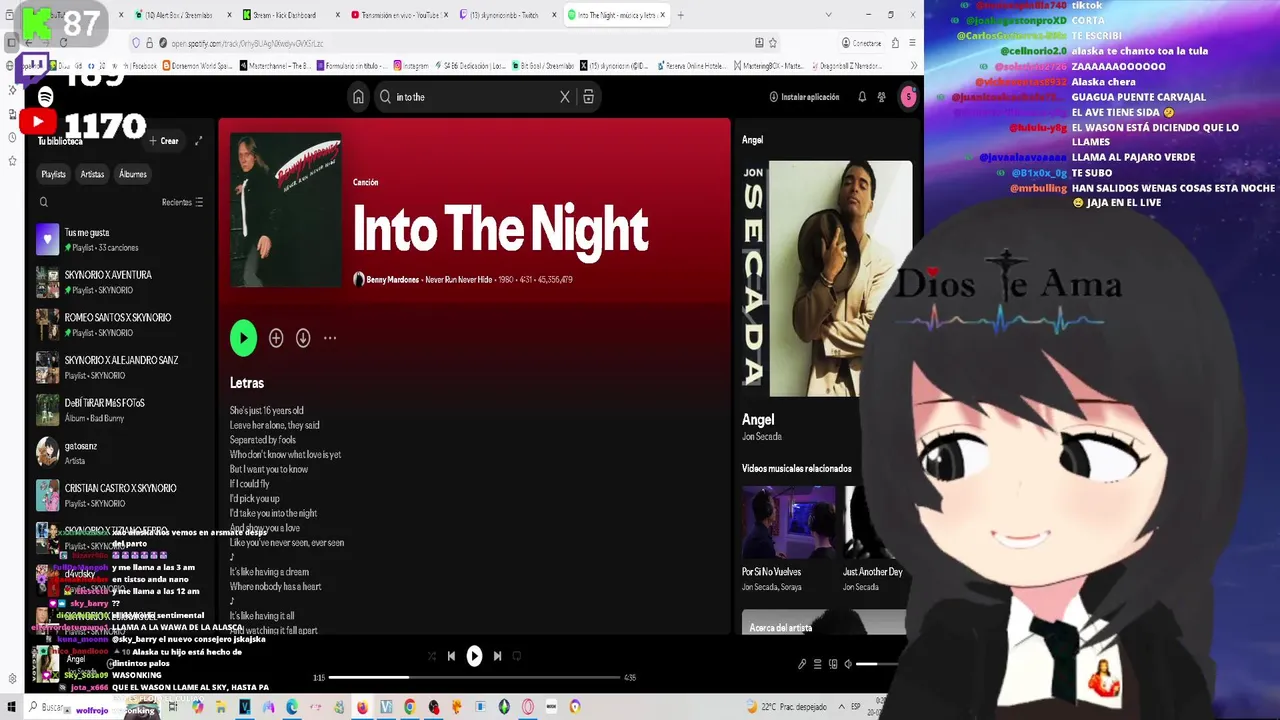This screenshot has height=720, width=1280.
Task: Adjust volume slider
Action: point(880,664)
